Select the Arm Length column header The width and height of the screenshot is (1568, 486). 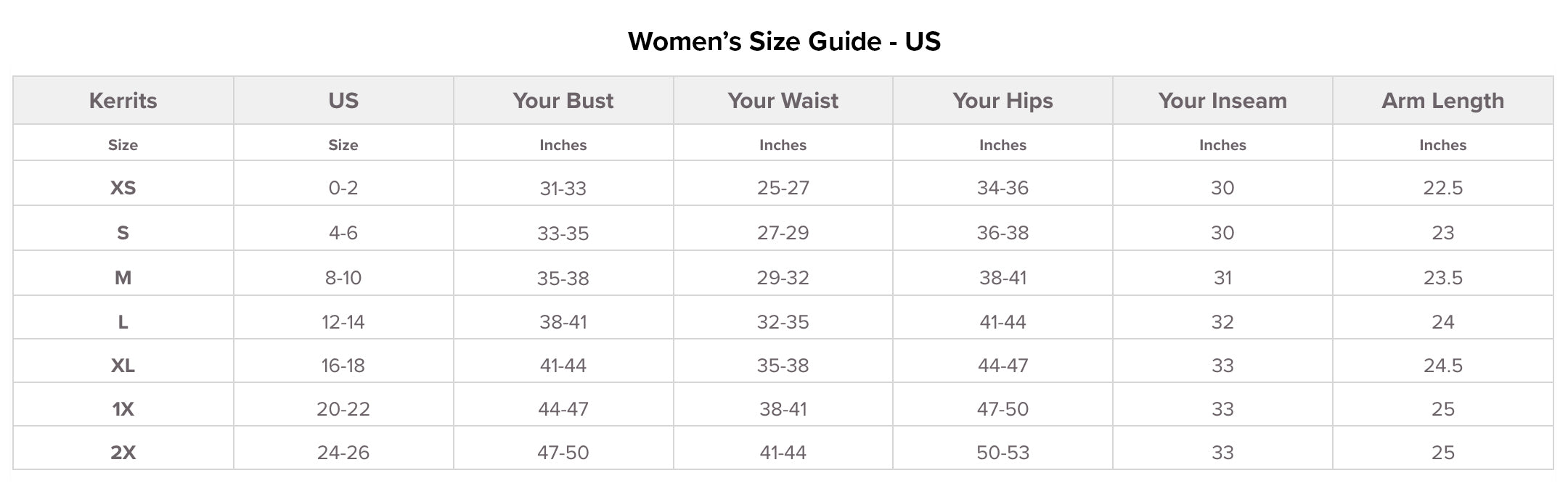(1442, 101)
